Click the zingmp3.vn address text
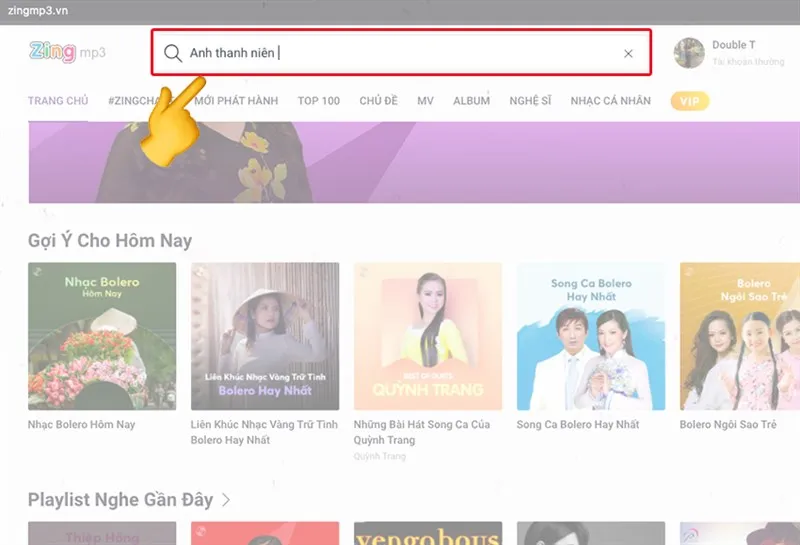This screenshot has width=800, height=545. (x=38, y=11)
